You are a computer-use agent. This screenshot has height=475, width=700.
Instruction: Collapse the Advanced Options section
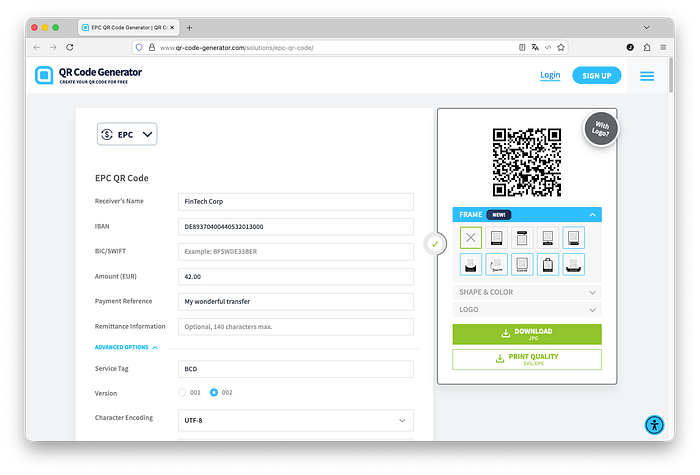point(126,347)
